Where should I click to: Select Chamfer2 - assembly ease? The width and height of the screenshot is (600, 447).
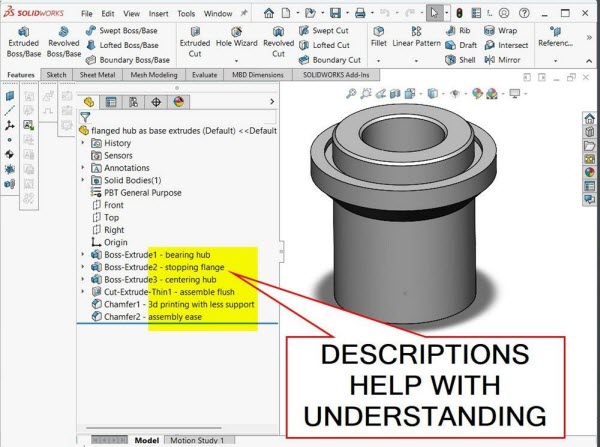coord(147,317)
